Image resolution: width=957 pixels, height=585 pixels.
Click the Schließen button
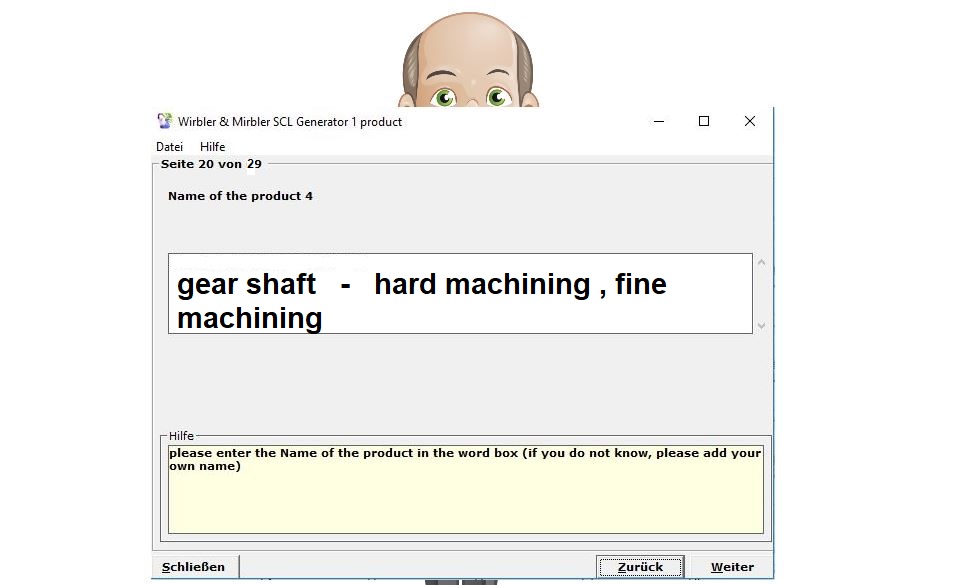tap(194, 567)
